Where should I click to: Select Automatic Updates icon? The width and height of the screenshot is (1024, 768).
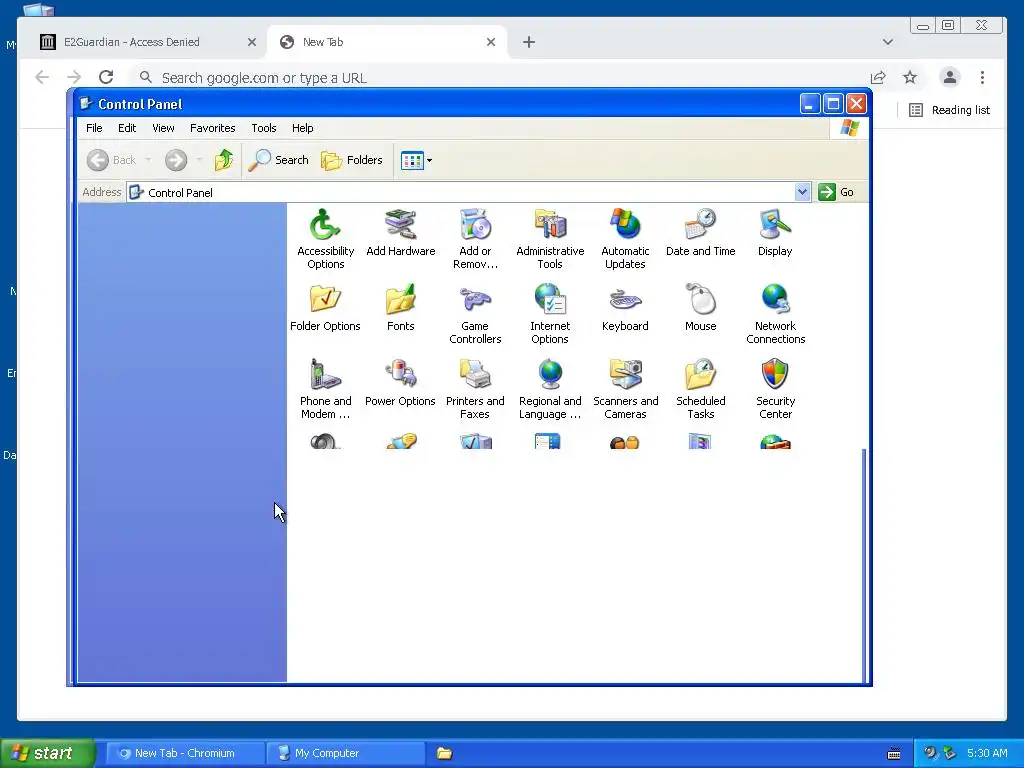click(x=625, y=238)
